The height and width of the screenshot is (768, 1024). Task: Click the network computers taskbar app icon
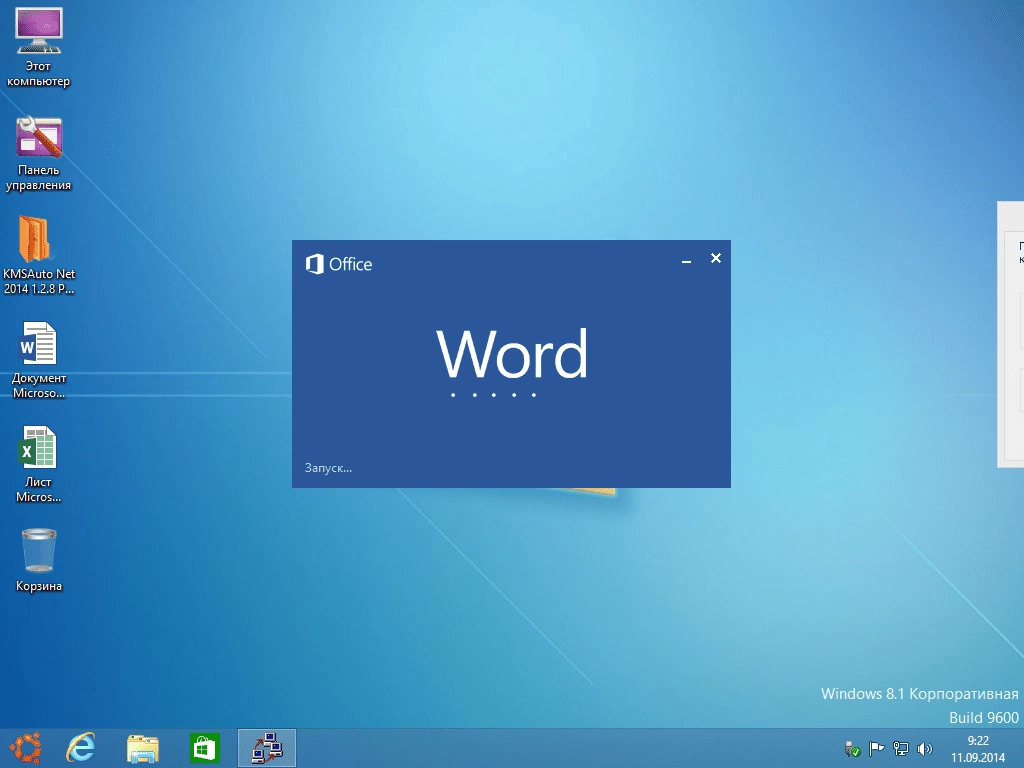tap(266, 748)
